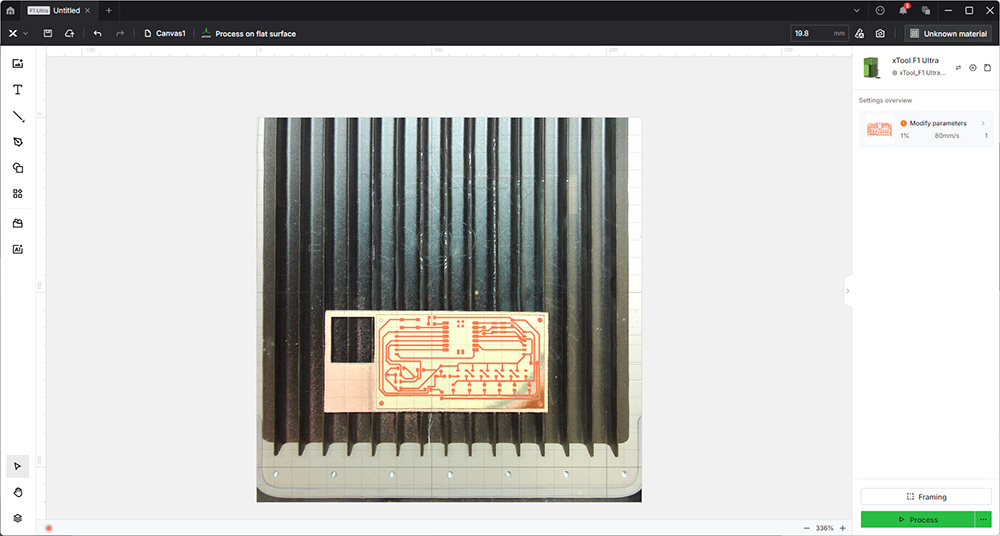Open the AI image generator tool
Viewport: 1000px width, 536px height.
(18, 249)
